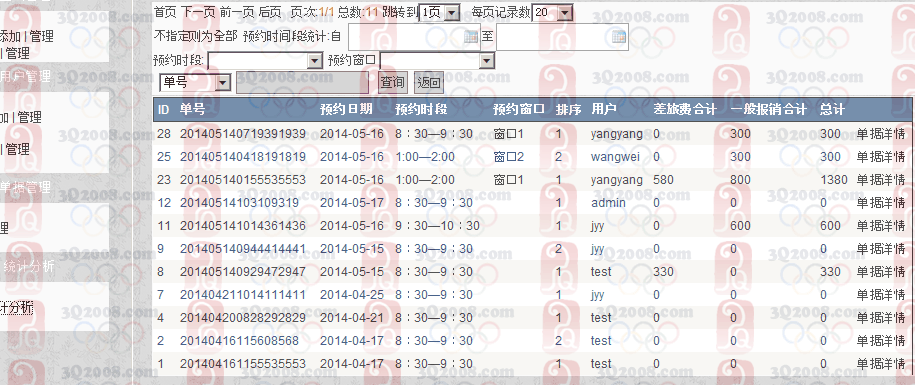The image size is (915, 385).
Task: Expand the 预约时段 dropdown
Action: click(315, 60)
